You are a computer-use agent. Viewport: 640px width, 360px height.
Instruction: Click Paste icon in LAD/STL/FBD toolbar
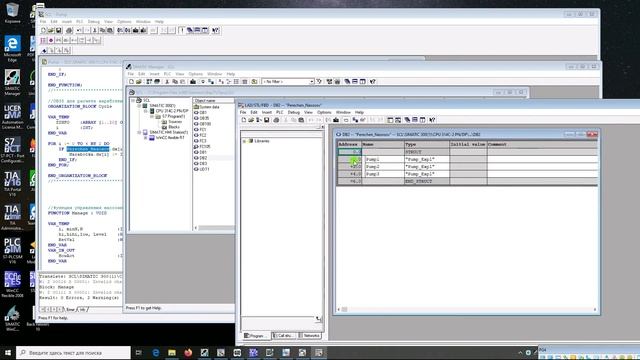click(x=301, y=120)
